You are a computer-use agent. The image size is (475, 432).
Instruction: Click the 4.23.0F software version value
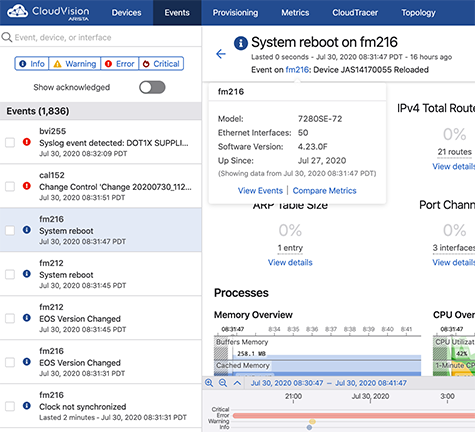[312, 147]
